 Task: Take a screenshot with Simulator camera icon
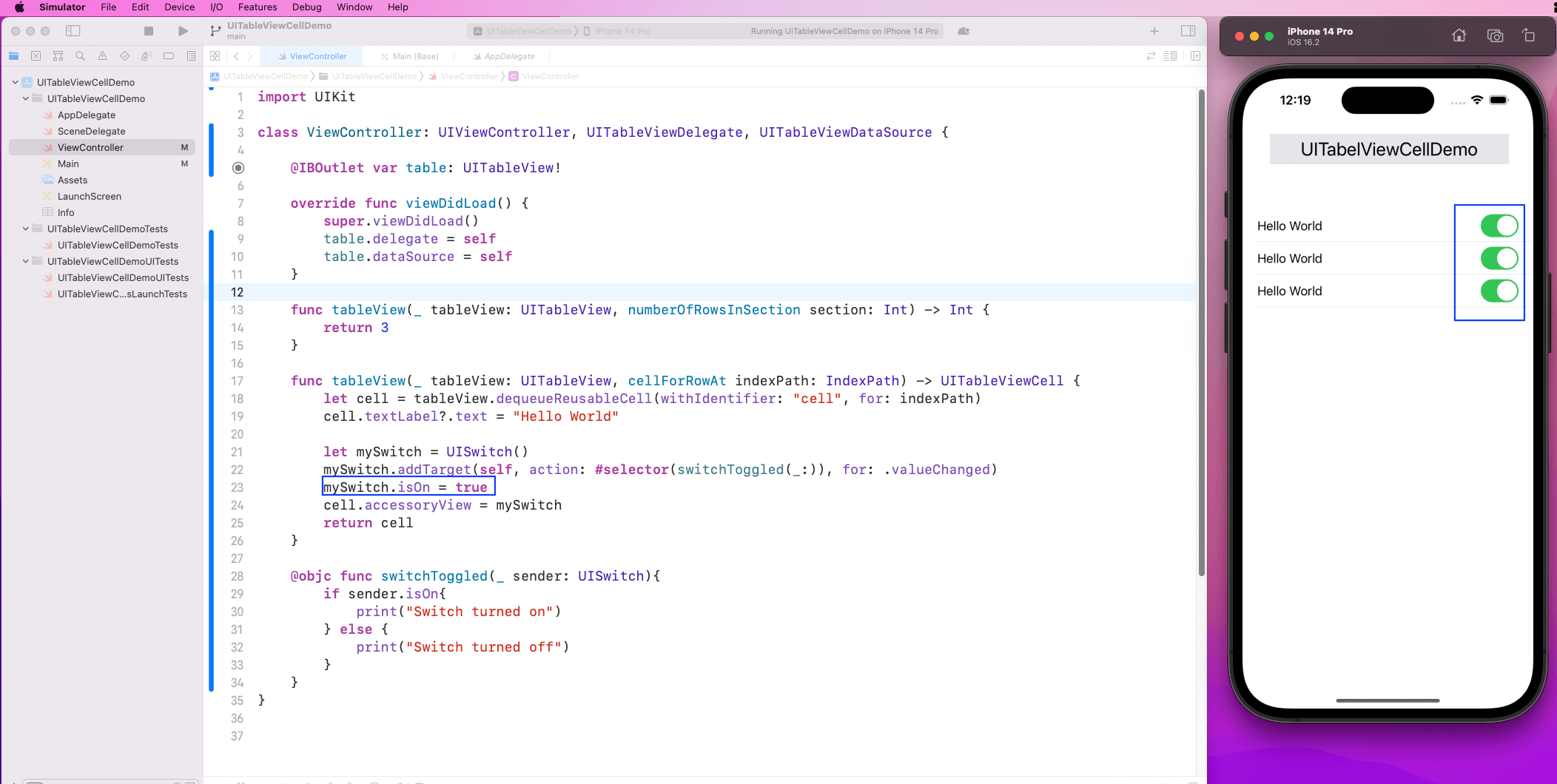[1494, 36]
